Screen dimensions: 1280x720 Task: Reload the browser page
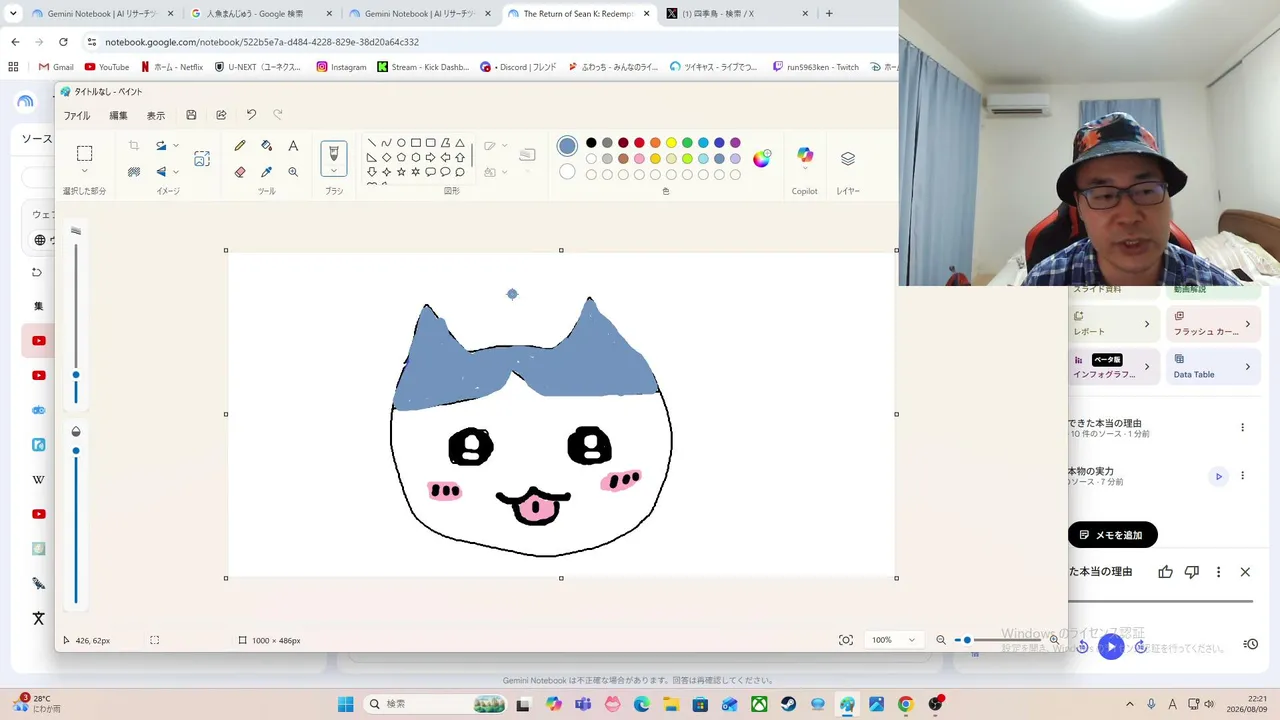point(63,42)
